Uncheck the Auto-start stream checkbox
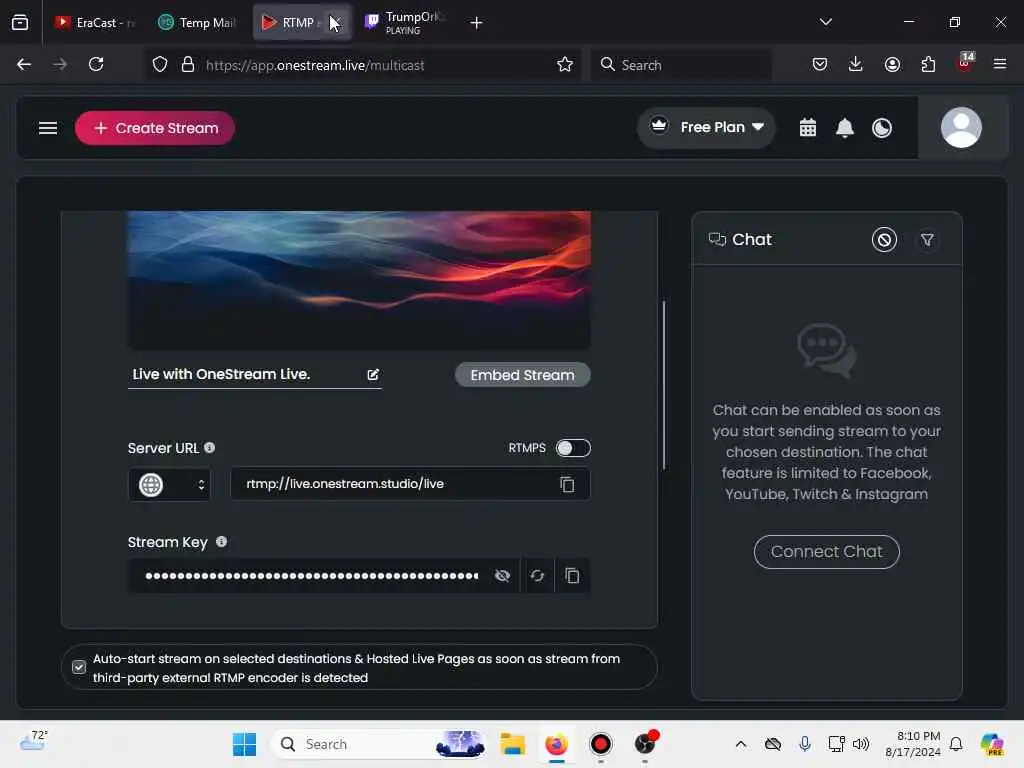Image resolution: width=1024 pixels, height=768 pixels. pyautogui.click(x=79, y=667)
